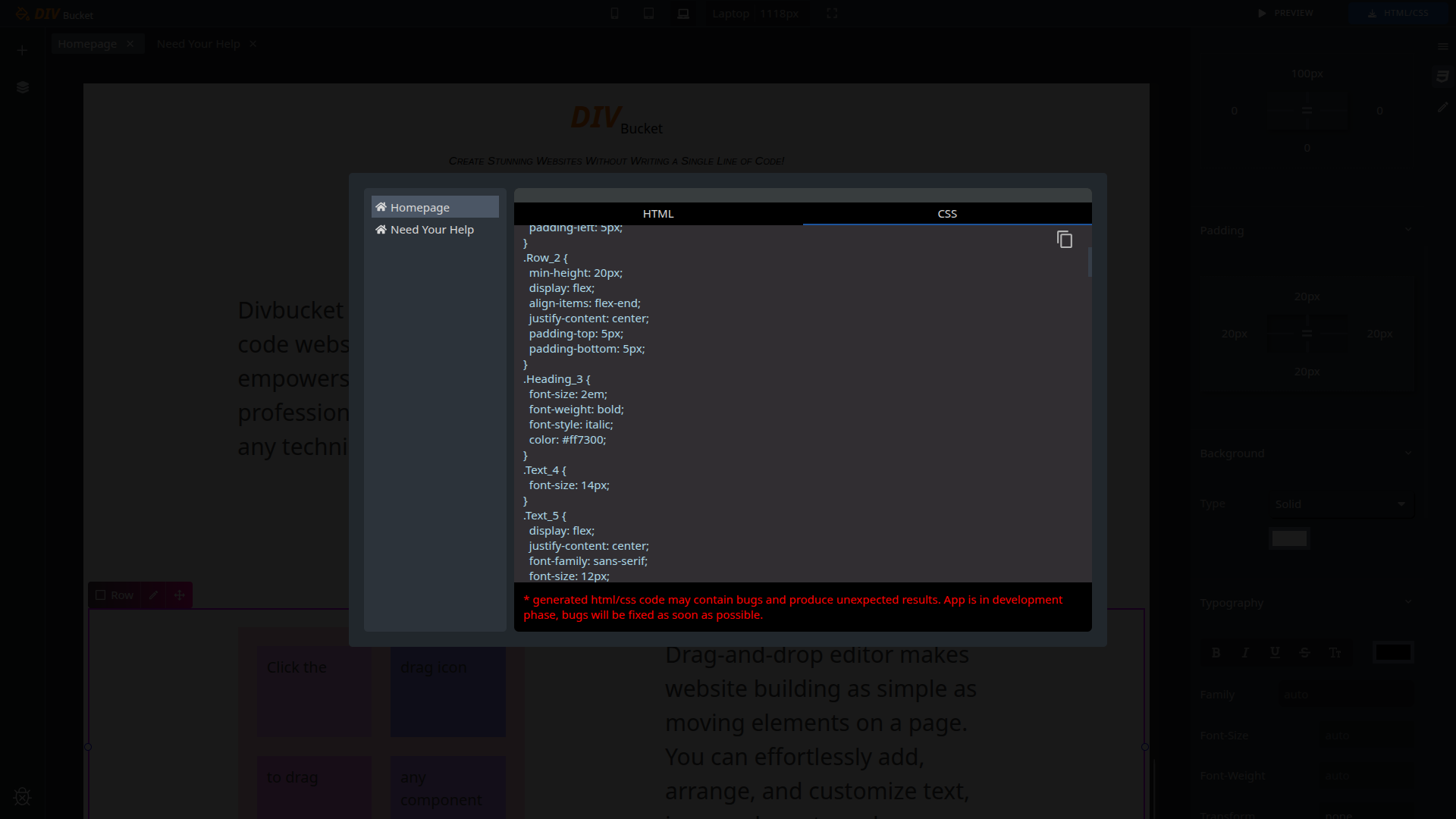Copy the generated CSS code to clipboard
This screenshot has width=1456, height=819.
1065,240
